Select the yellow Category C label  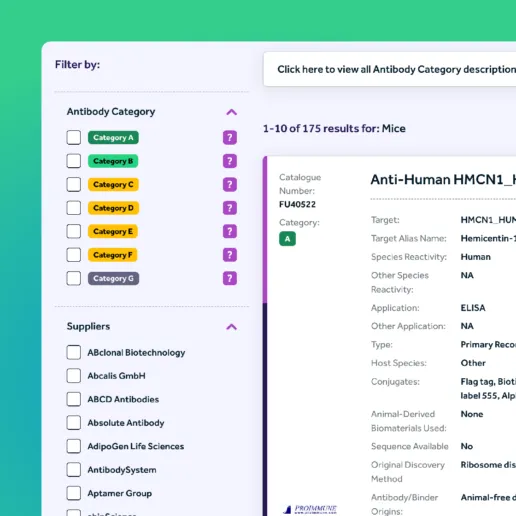click(x=113, y=184)
